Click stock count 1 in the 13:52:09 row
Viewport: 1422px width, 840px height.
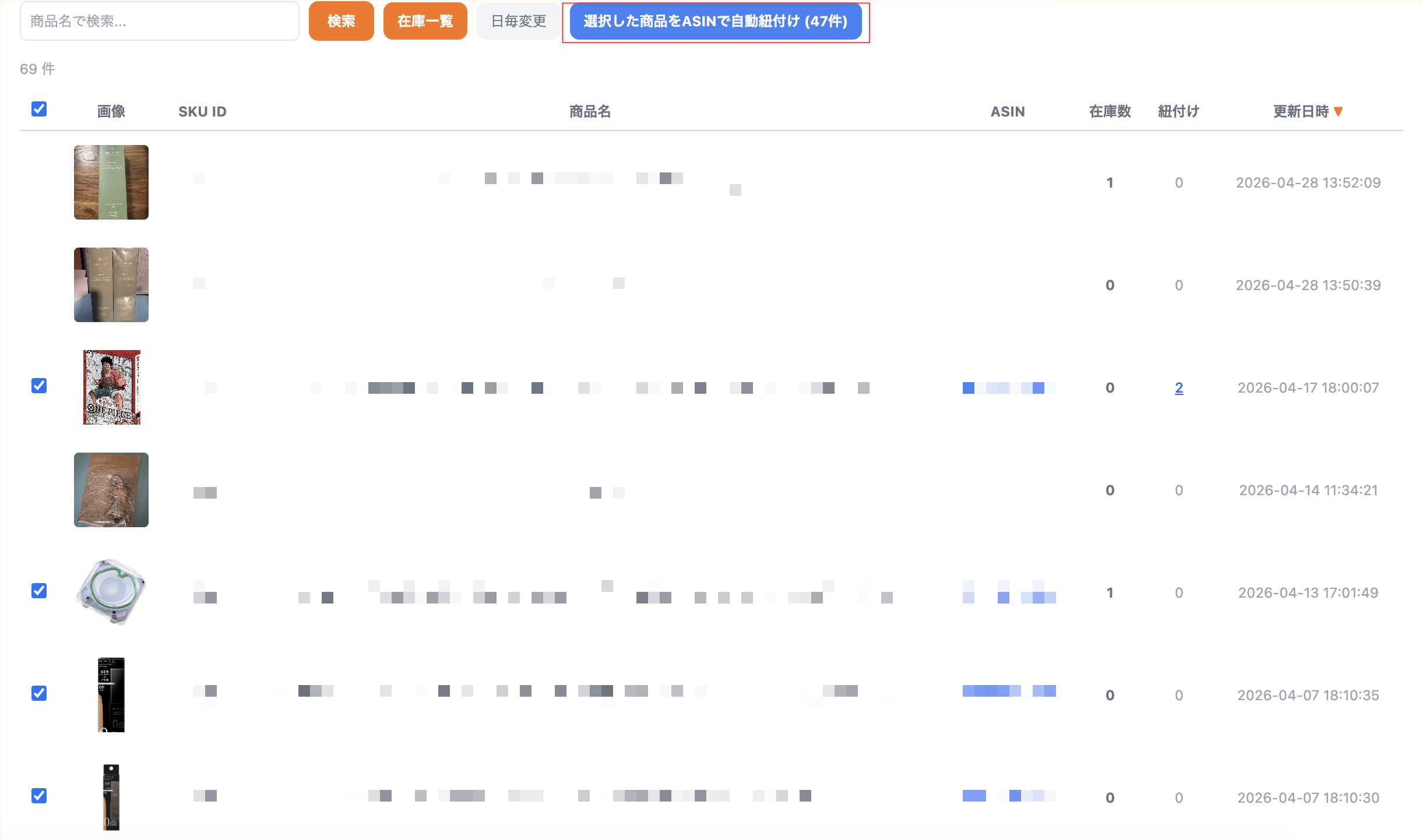pos(1110,182)
